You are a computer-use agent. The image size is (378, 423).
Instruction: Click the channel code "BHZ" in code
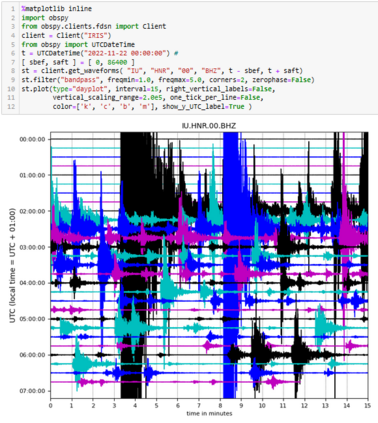click(211, 71)
